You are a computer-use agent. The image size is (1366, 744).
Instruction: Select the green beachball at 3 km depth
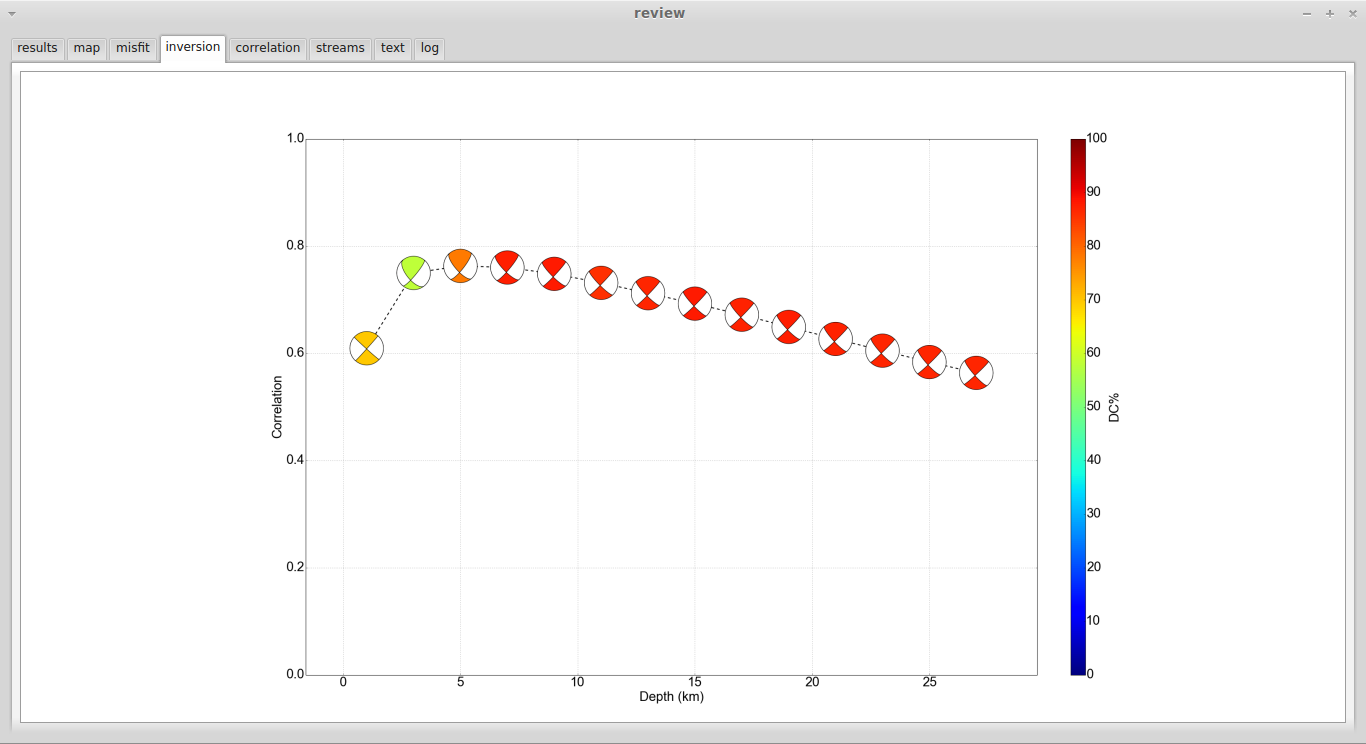(414, 272)
